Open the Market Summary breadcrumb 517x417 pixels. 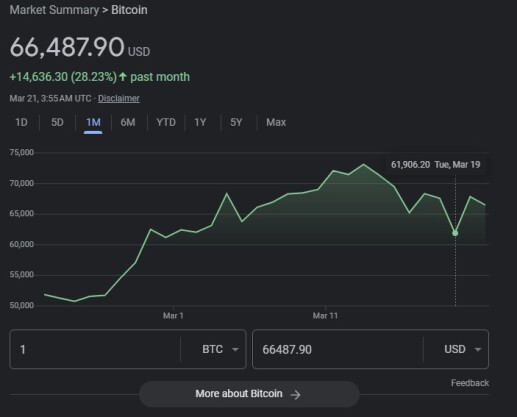coord(54,10)
